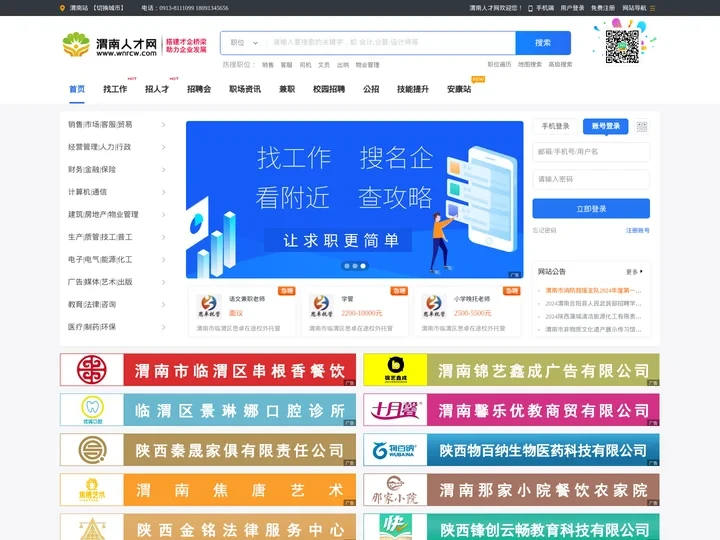Click the 那家小院 logo
This screenshot has width=720, height=540.
[395, 489]
